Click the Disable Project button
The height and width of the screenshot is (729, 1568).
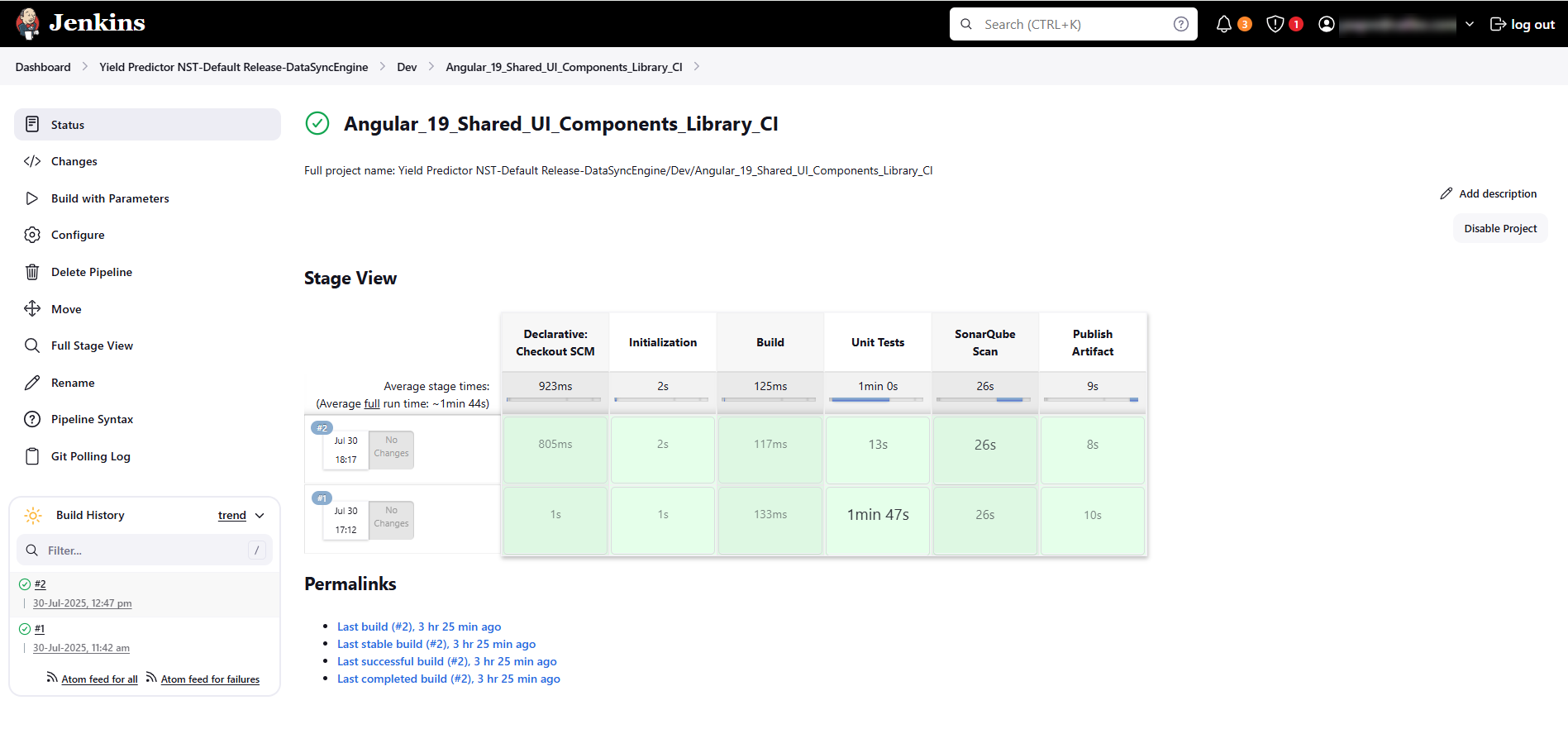coord(1500,228)
